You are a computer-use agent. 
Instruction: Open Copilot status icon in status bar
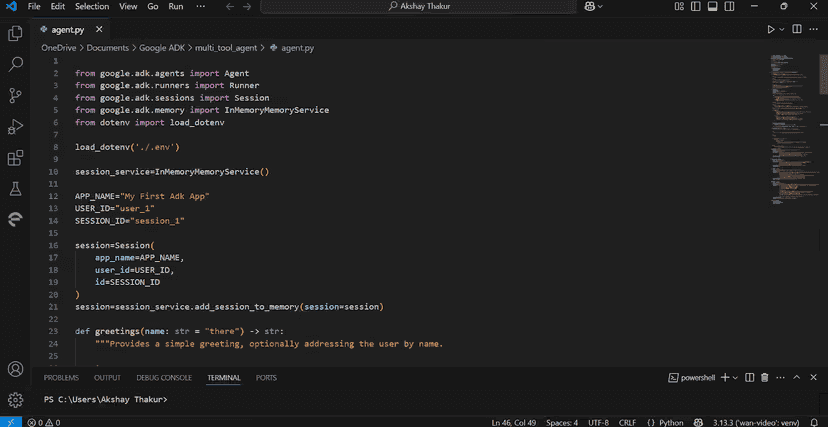click(x=698, y=422)
